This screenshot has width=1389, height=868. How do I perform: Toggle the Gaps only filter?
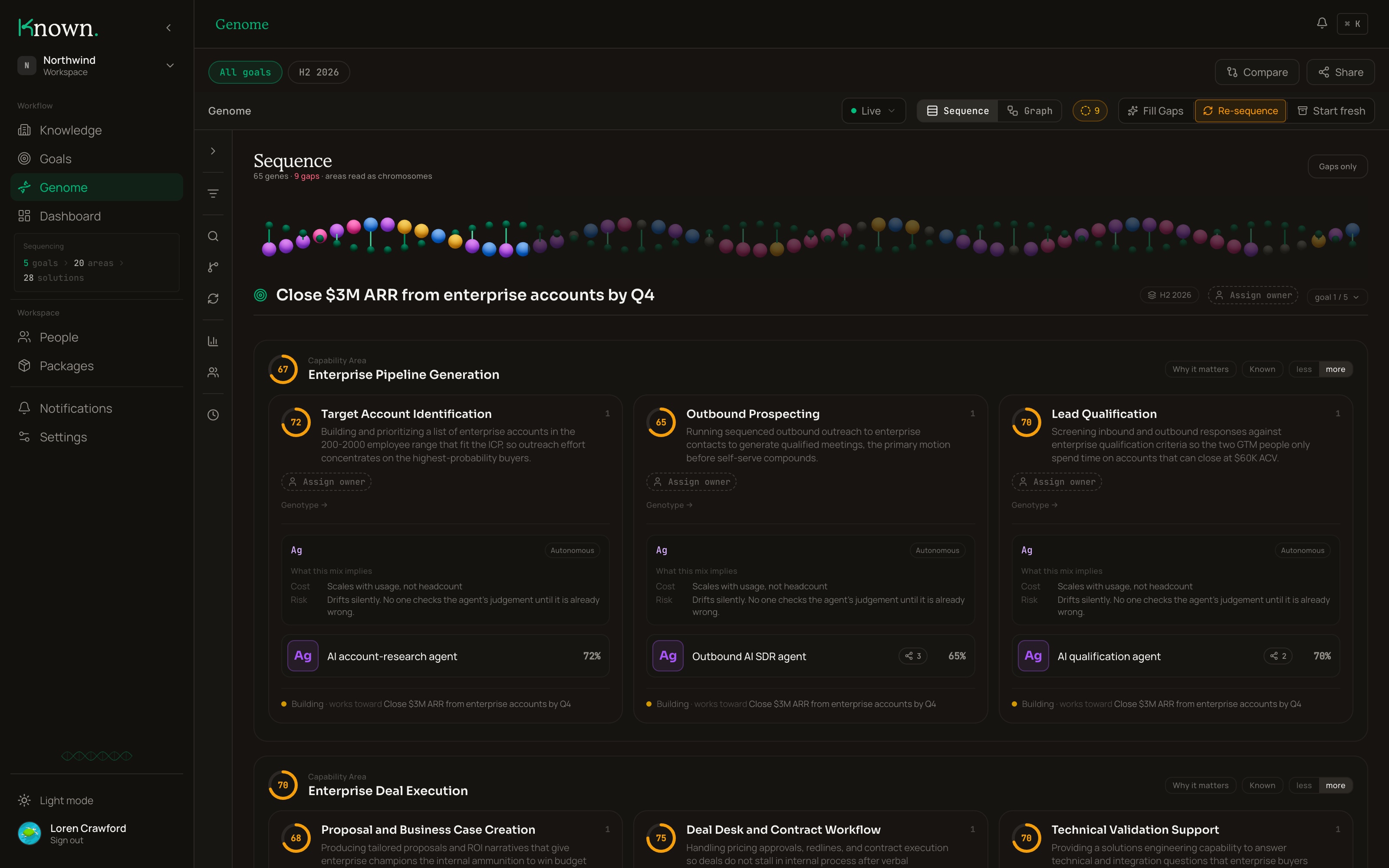point(1337,167)
